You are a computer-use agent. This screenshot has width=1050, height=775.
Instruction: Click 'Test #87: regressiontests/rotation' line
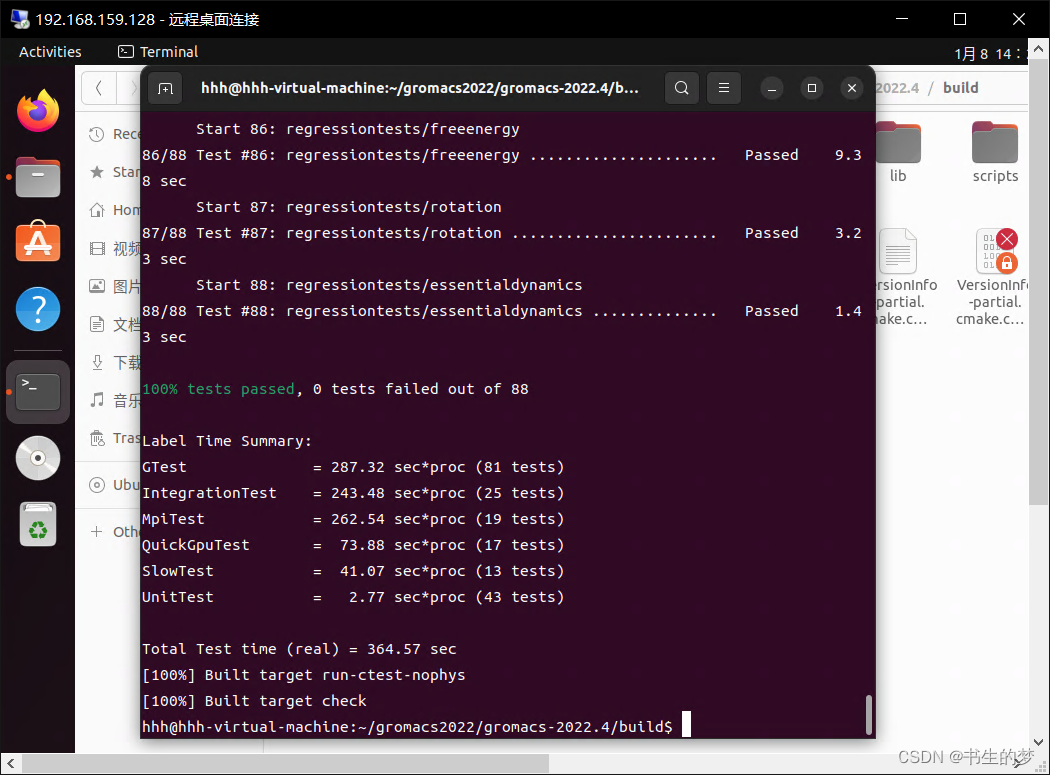(x=502, y=233)
